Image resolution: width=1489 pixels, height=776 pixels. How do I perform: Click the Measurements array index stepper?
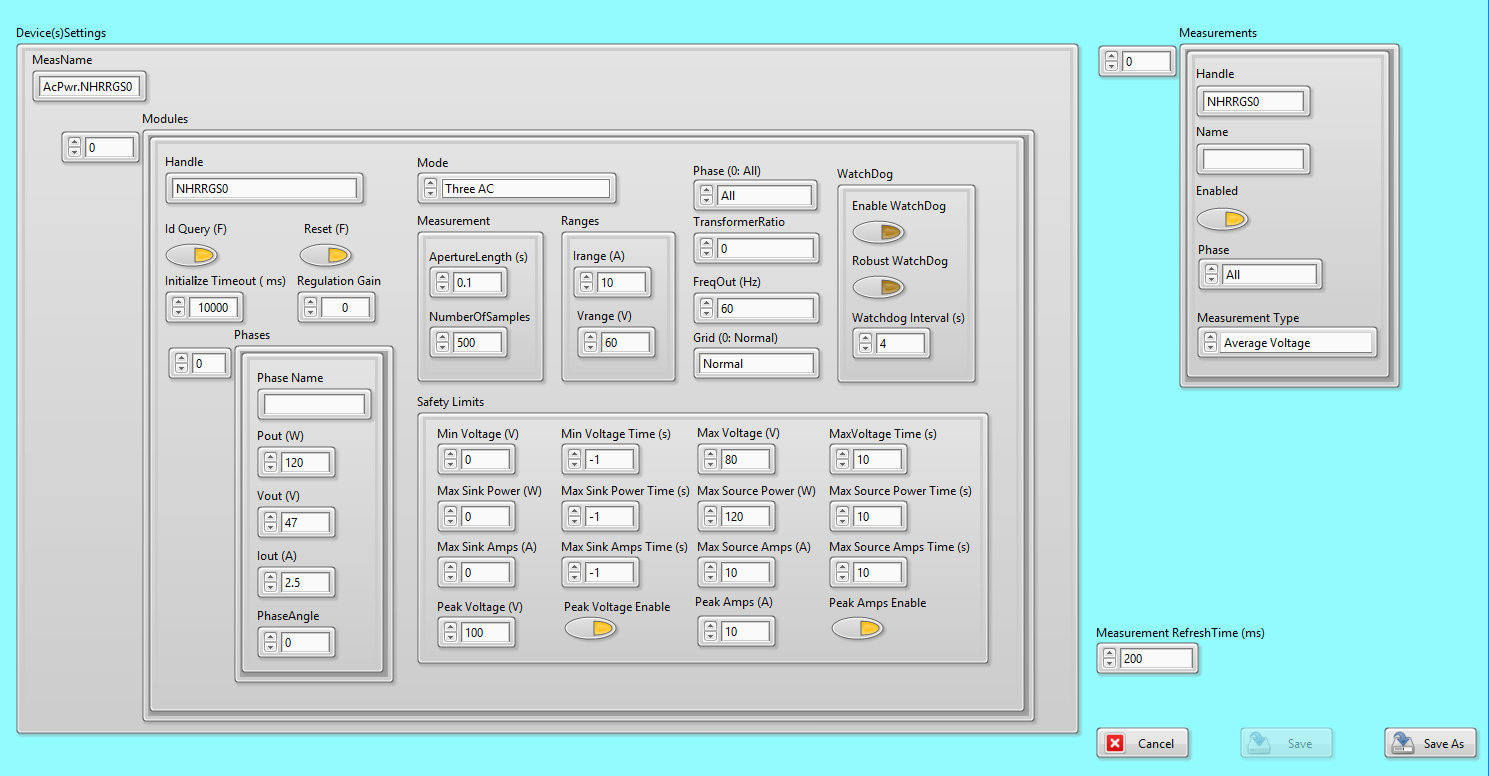point(1112,62)
